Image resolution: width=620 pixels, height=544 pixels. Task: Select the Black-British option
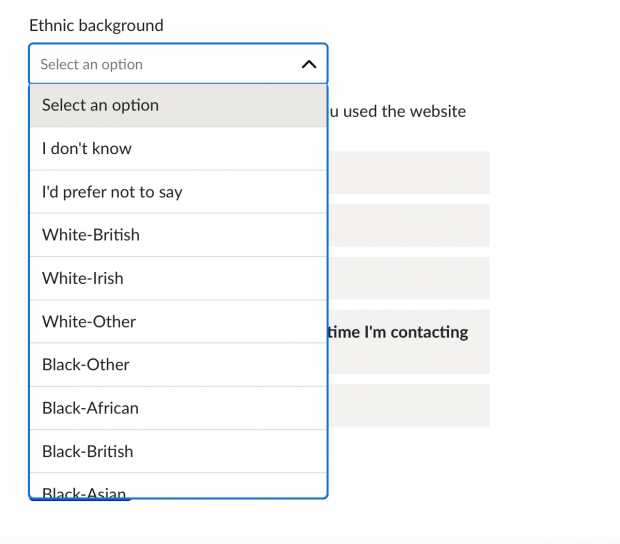[x=178, y=451]
